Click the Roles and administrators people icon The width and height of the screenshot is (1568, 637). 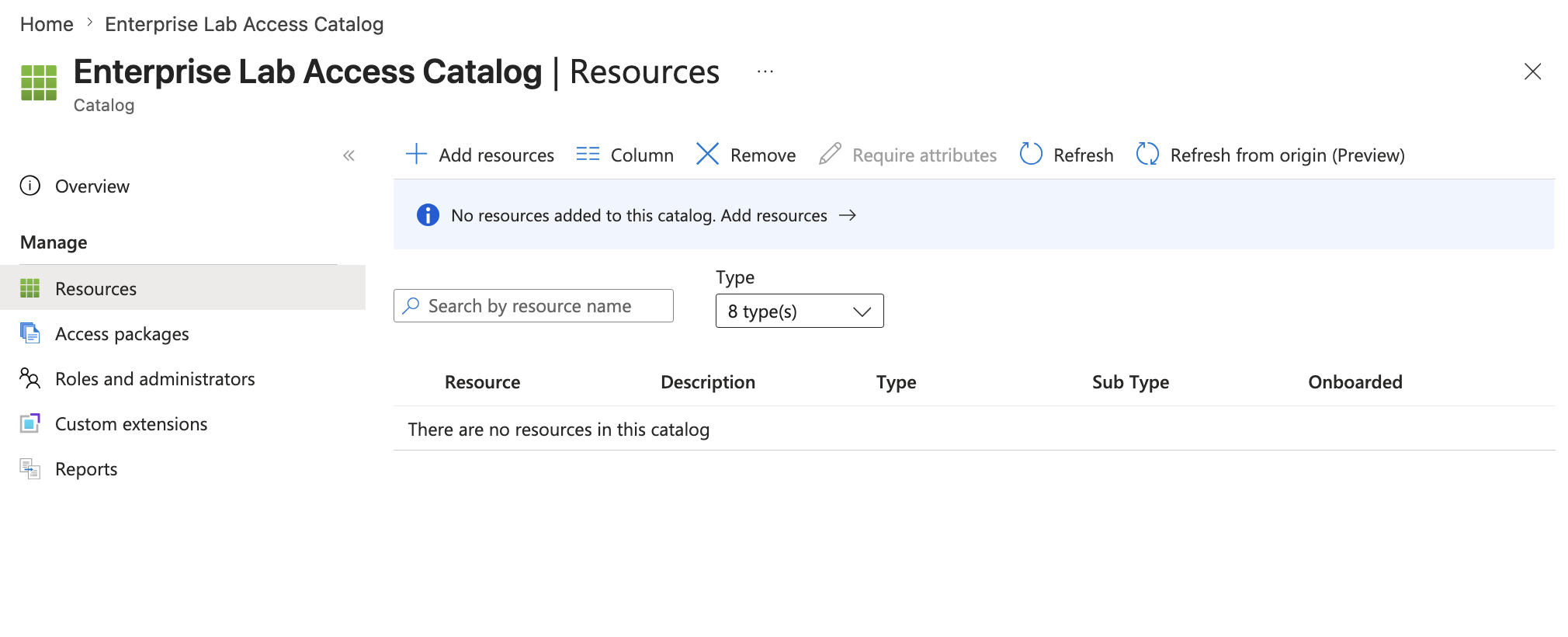click(x=29, y=378)
